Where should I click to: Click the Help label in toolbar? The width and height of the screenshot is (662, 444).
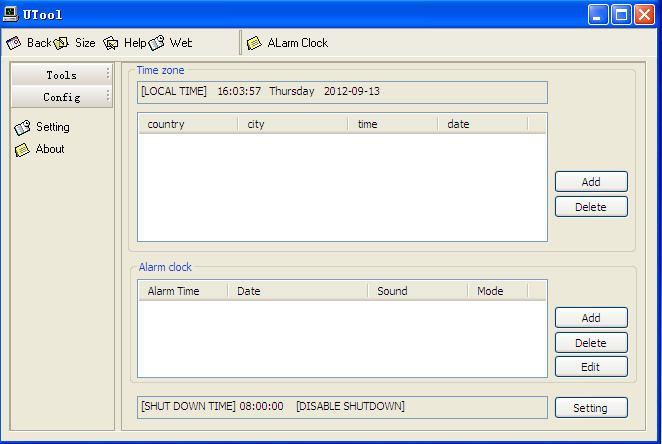coord(135,43)
